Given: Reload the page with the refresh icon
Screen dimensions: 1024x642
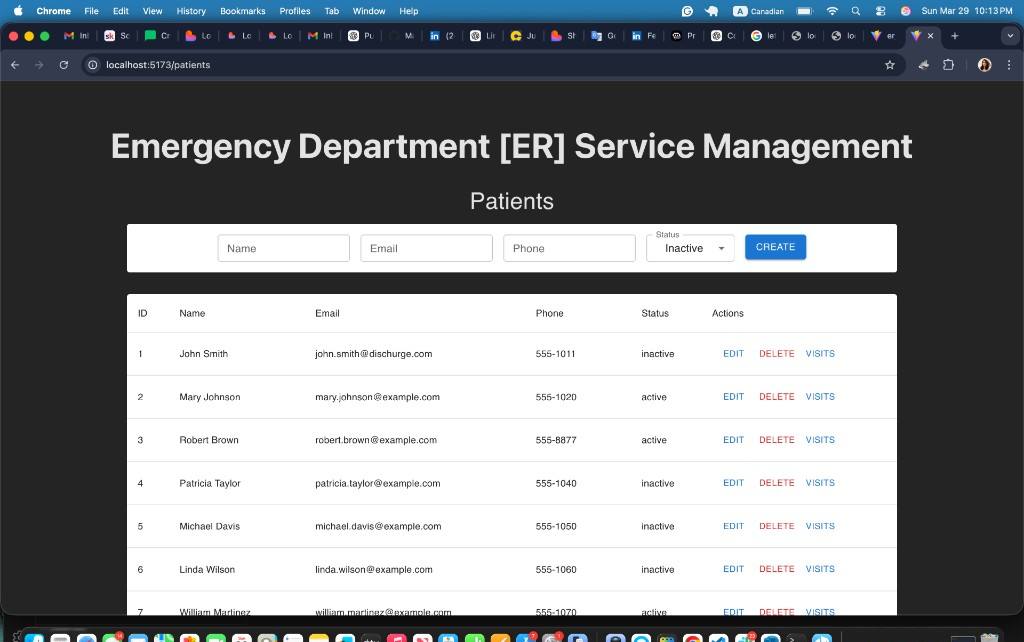Looking at the screenshot, I should click(63, 65).
